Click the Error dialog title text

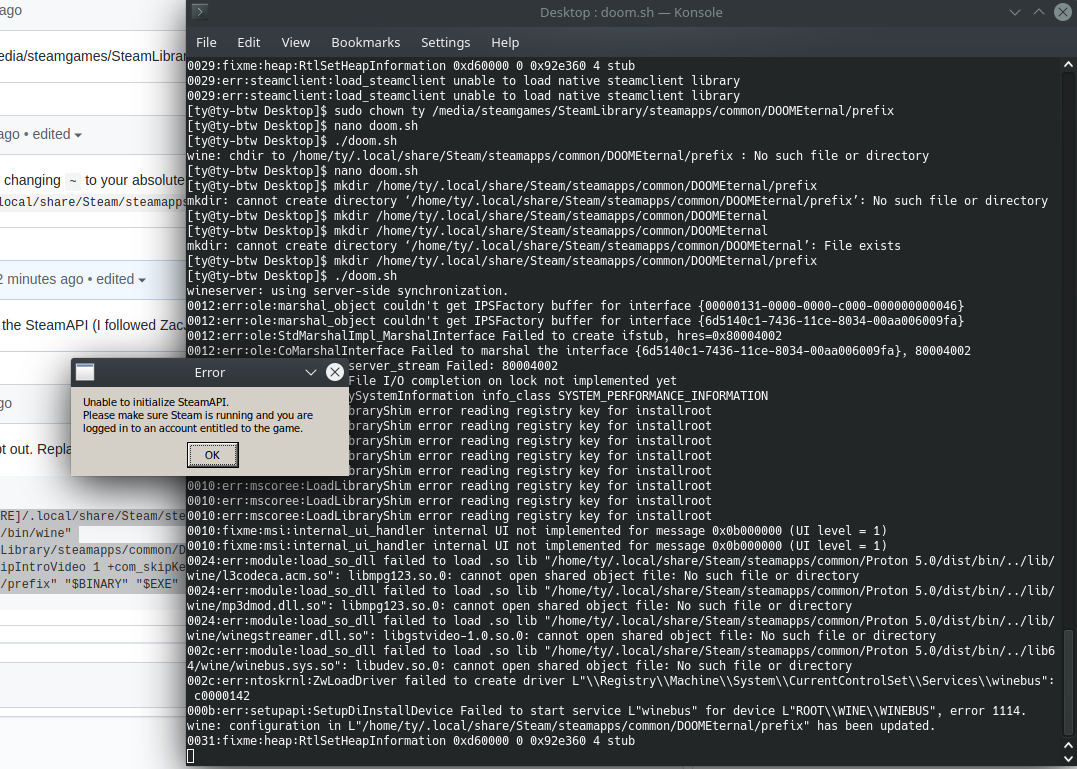click(x=209, y=372)
